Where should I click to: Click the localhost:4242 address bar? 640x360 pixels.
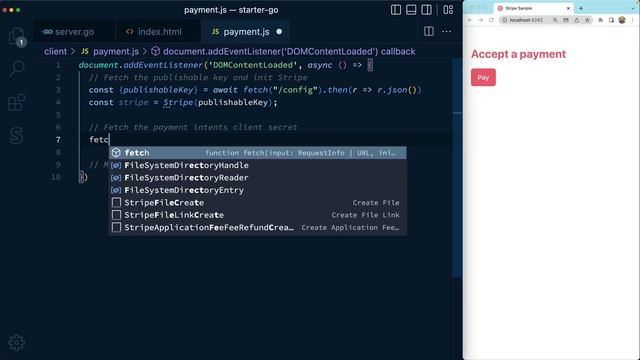click(x=526, y=20)
